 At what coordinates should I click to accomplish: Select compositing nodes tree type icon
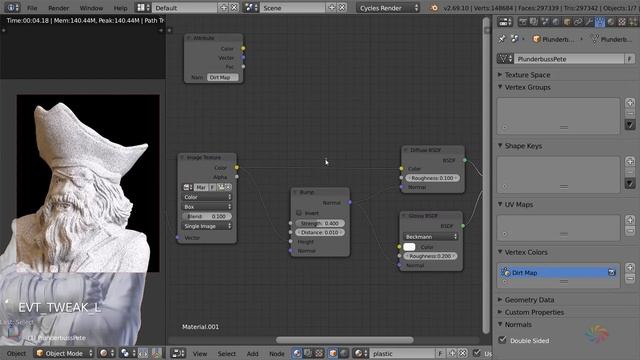tap(308, 353)
